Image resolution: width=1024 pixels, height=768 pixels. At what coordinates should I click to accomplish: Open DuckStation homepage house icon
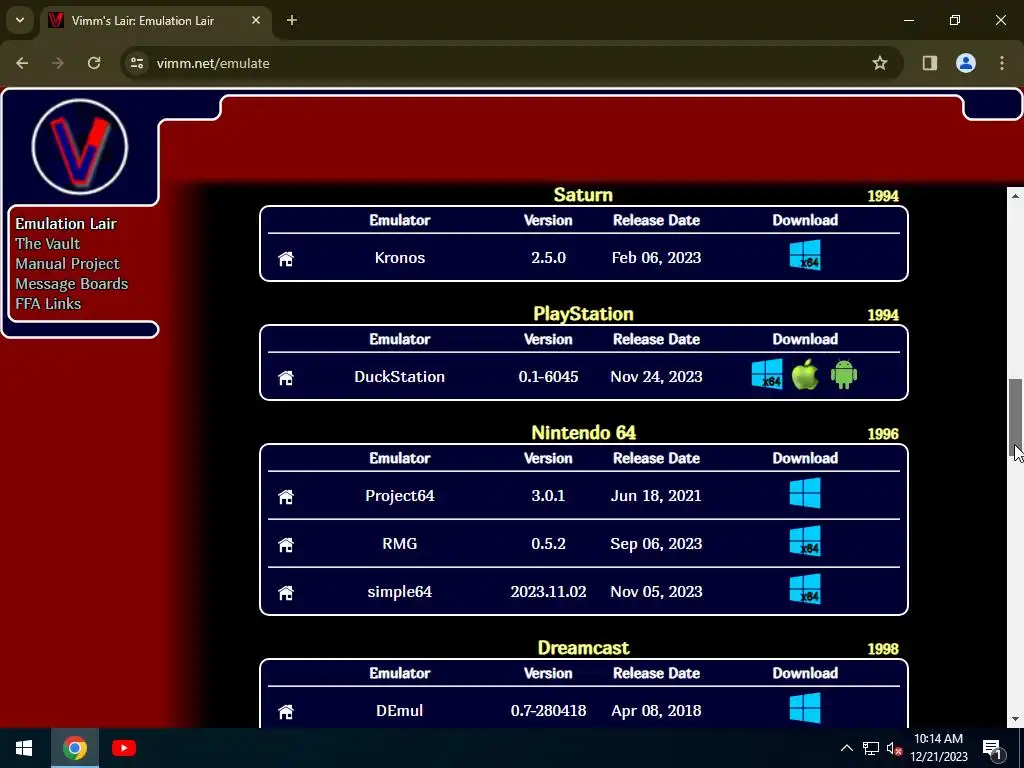click(286, 377)
